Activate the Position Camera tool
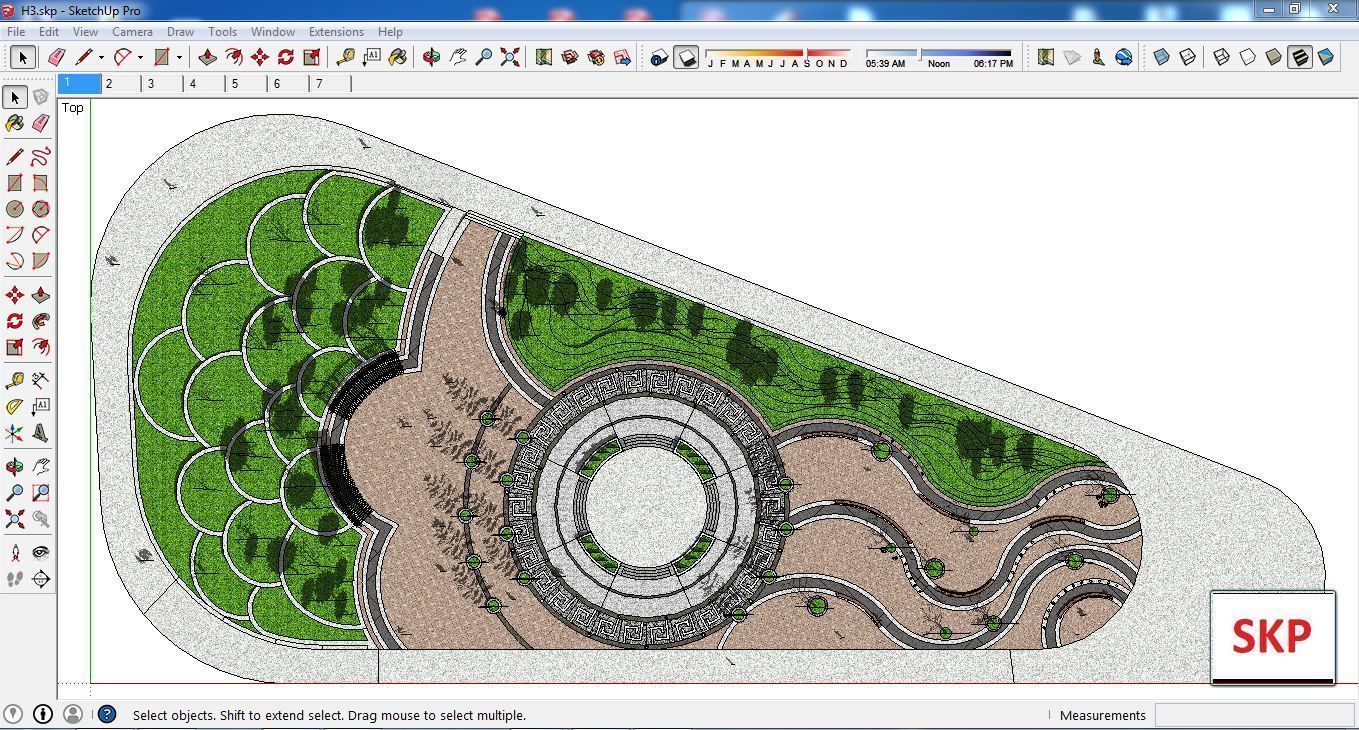1359x730 pixels. click(x=14, y=553)
